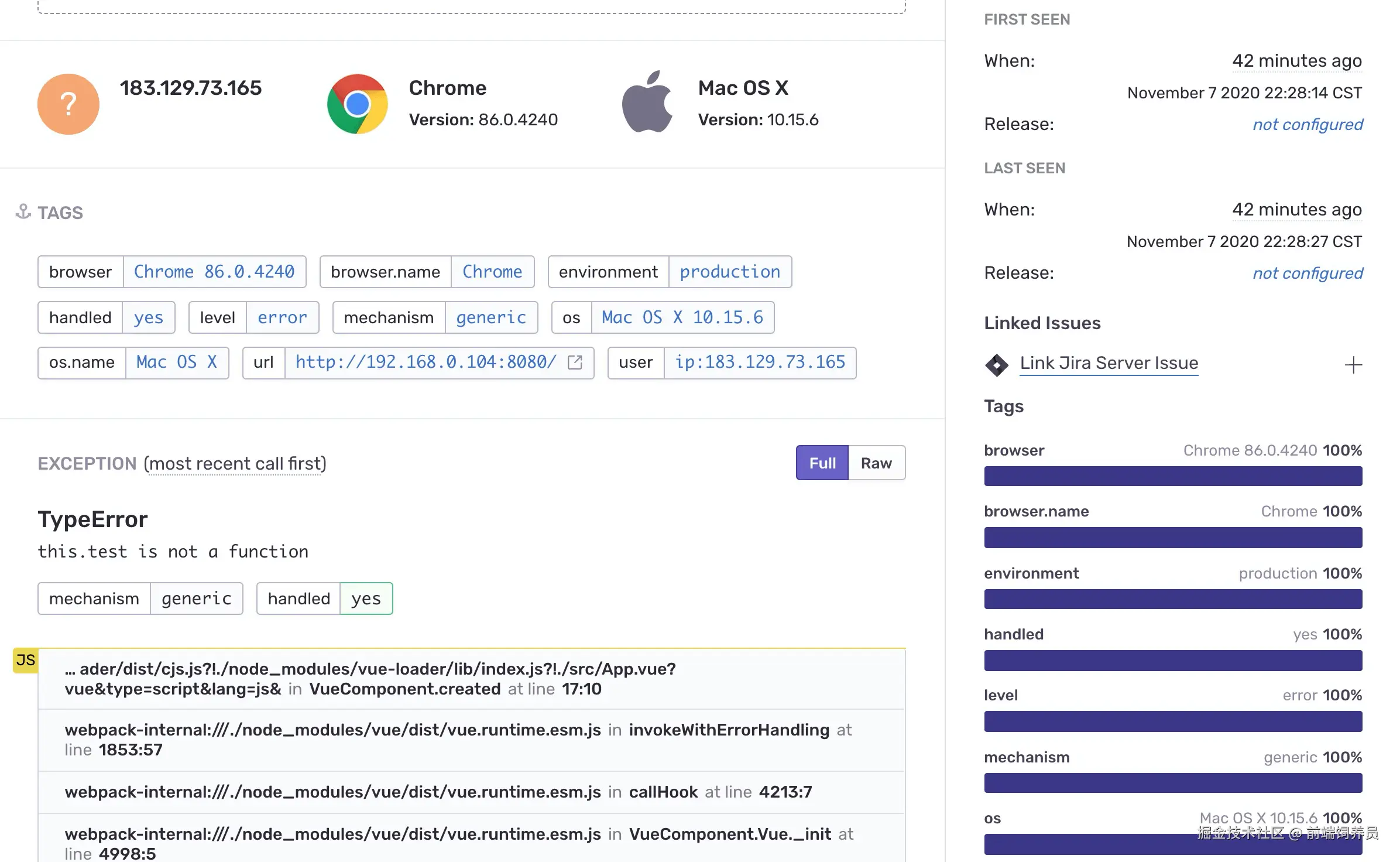Open url external link icon
The width and height of the screenshot is (1400, 862).
[x=575, y=363]
